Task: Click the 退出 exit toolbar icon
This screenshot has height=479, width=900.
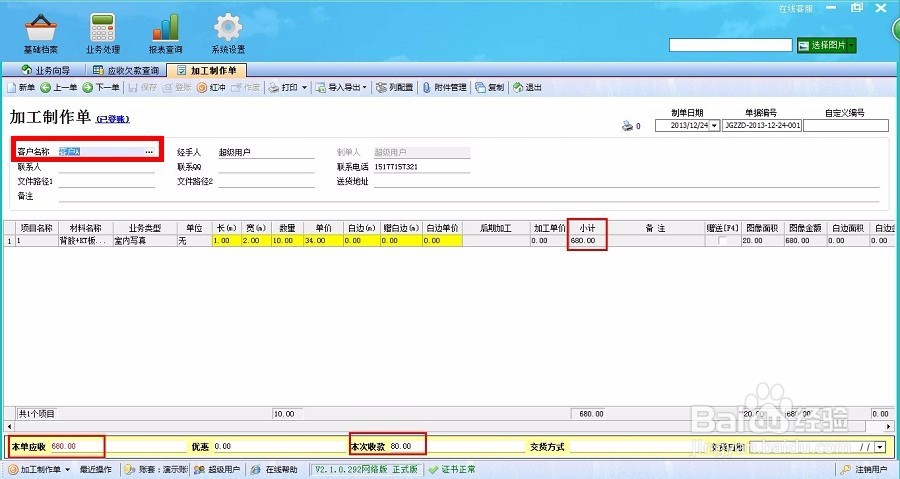Action: 527,87
